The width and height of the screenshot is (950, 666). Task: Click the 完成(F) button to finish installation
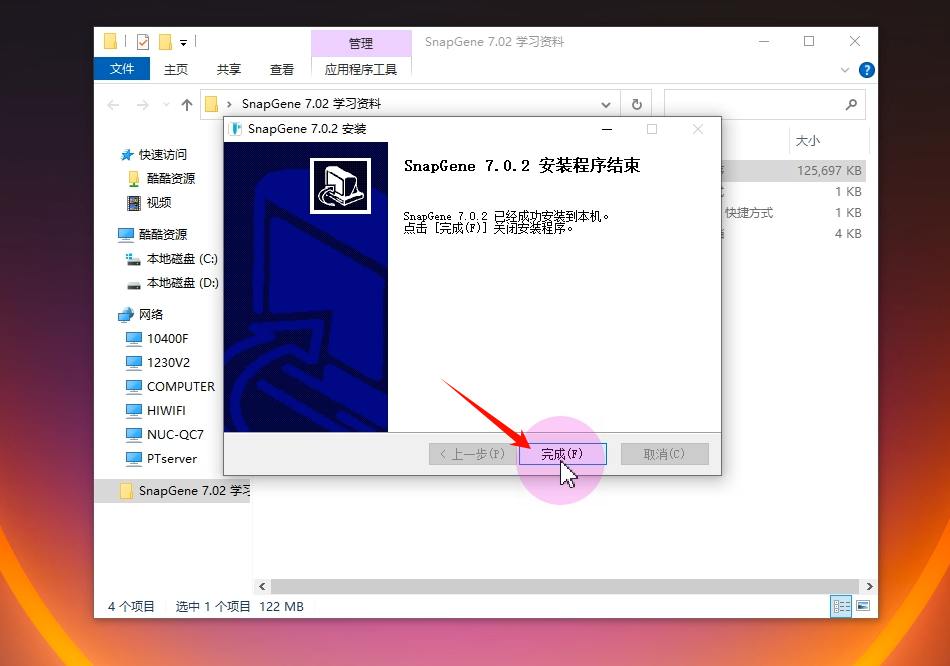562,454
